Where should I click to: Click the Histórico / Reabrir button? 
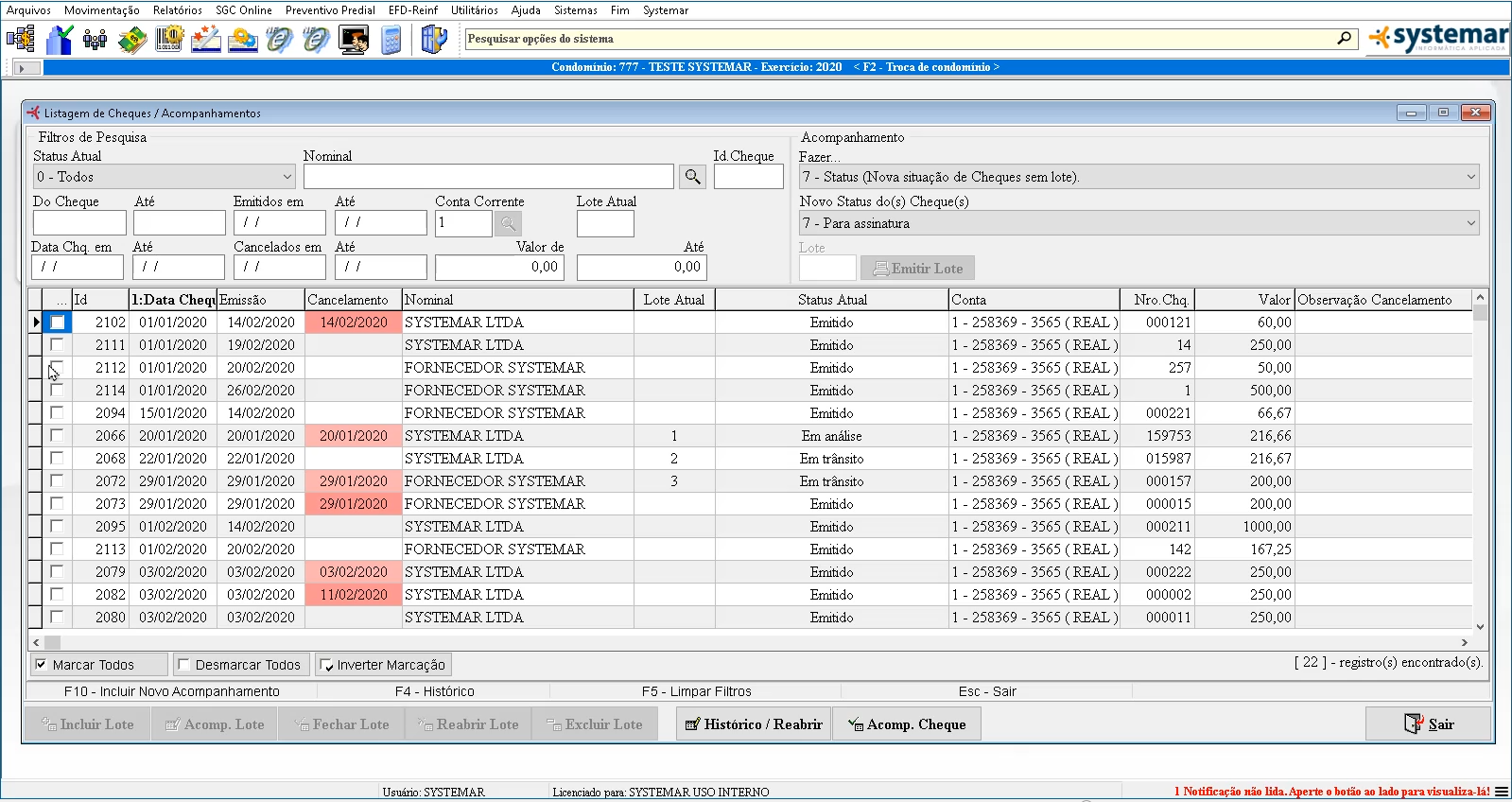point(754,724)
